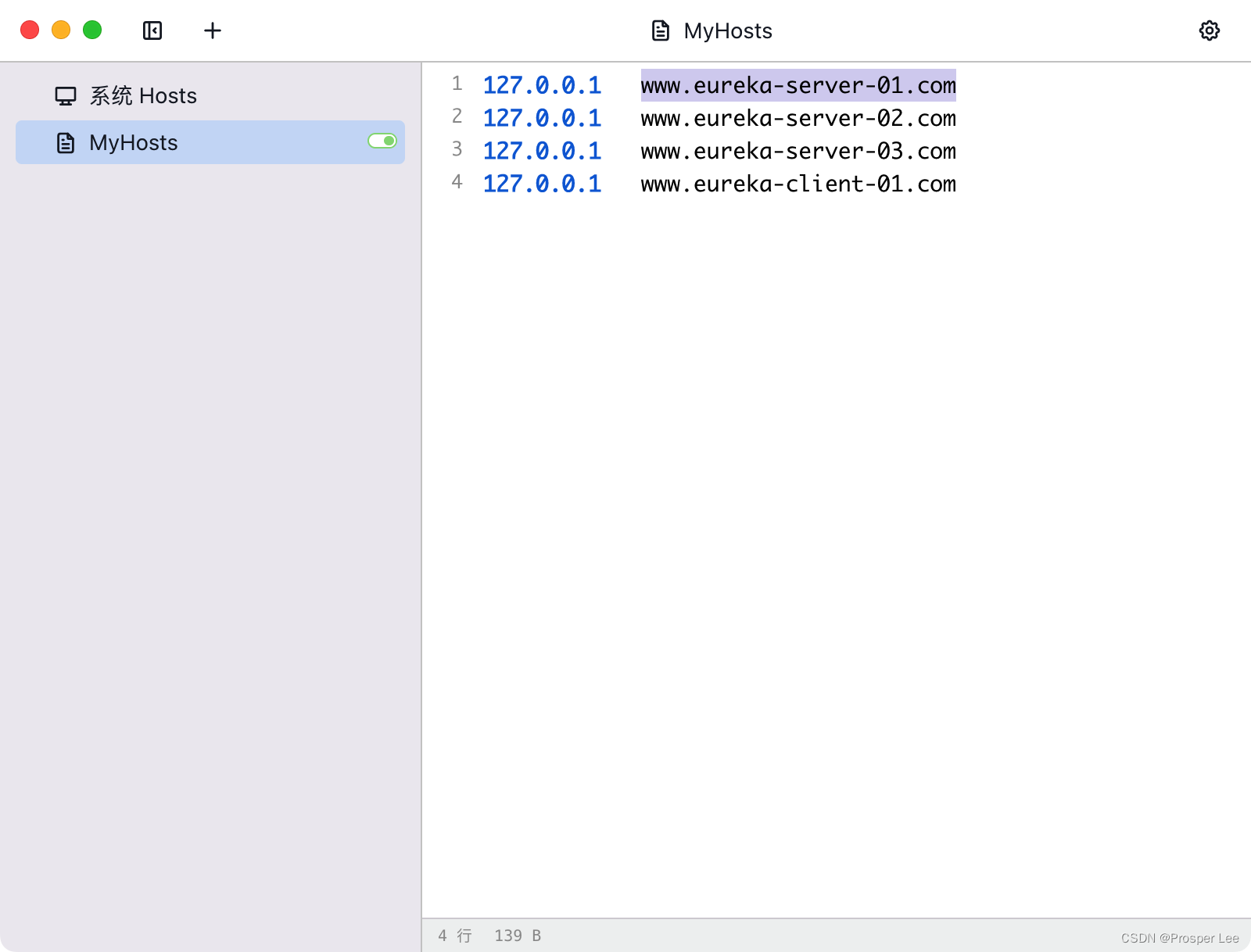Screen dimensions: 1251x952
Task: Click www.eureka-server-02.com in editor
Action: tap(798, 118)
